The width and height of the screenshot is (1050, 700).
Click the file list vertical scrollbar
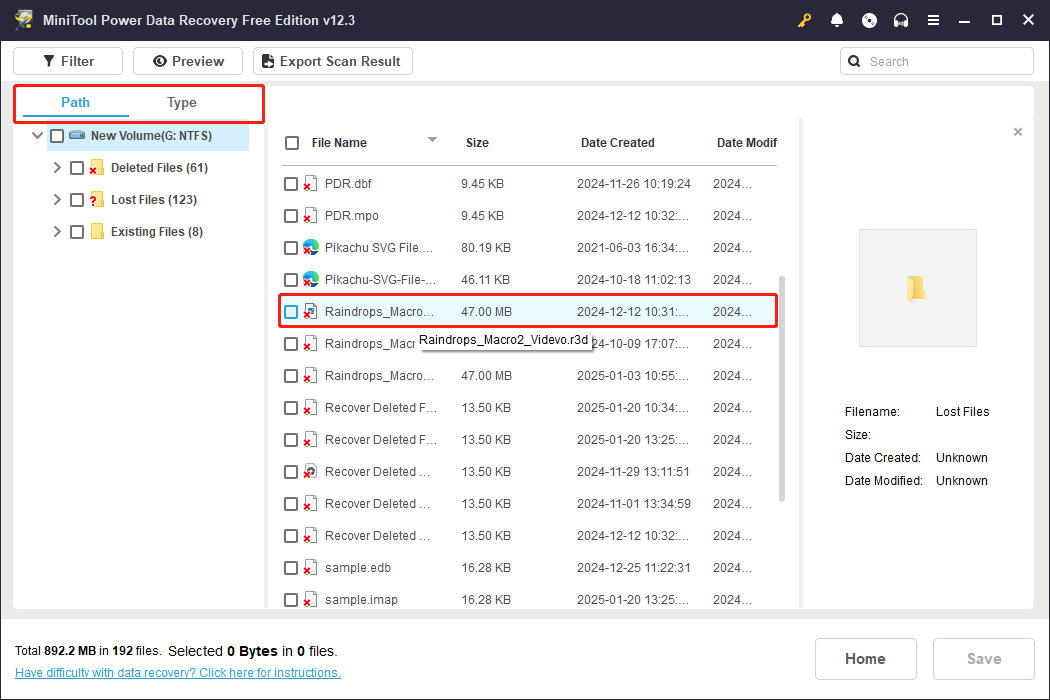click(x=782, y=390)
